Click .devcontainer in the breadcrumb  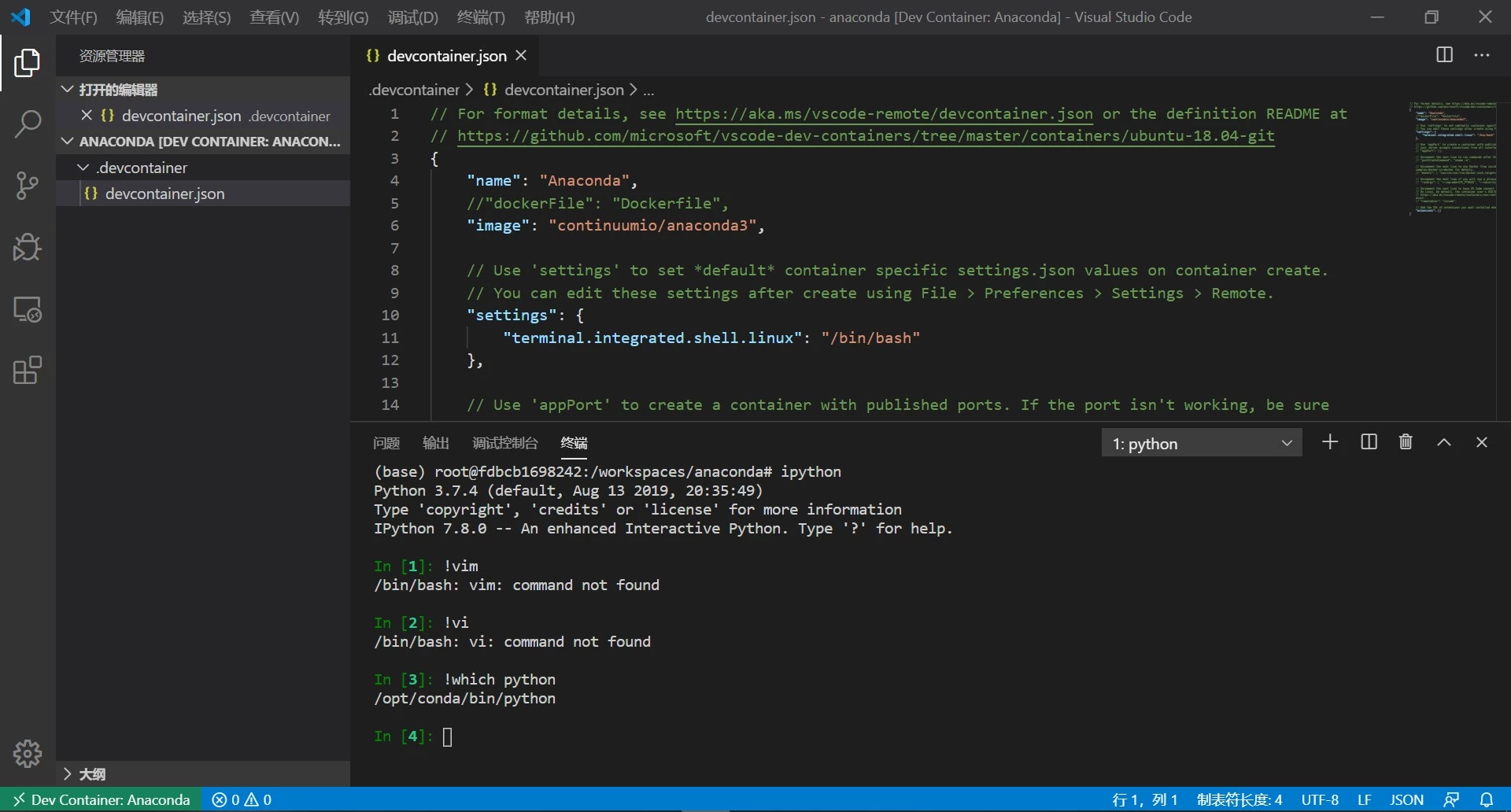point(414,90)
